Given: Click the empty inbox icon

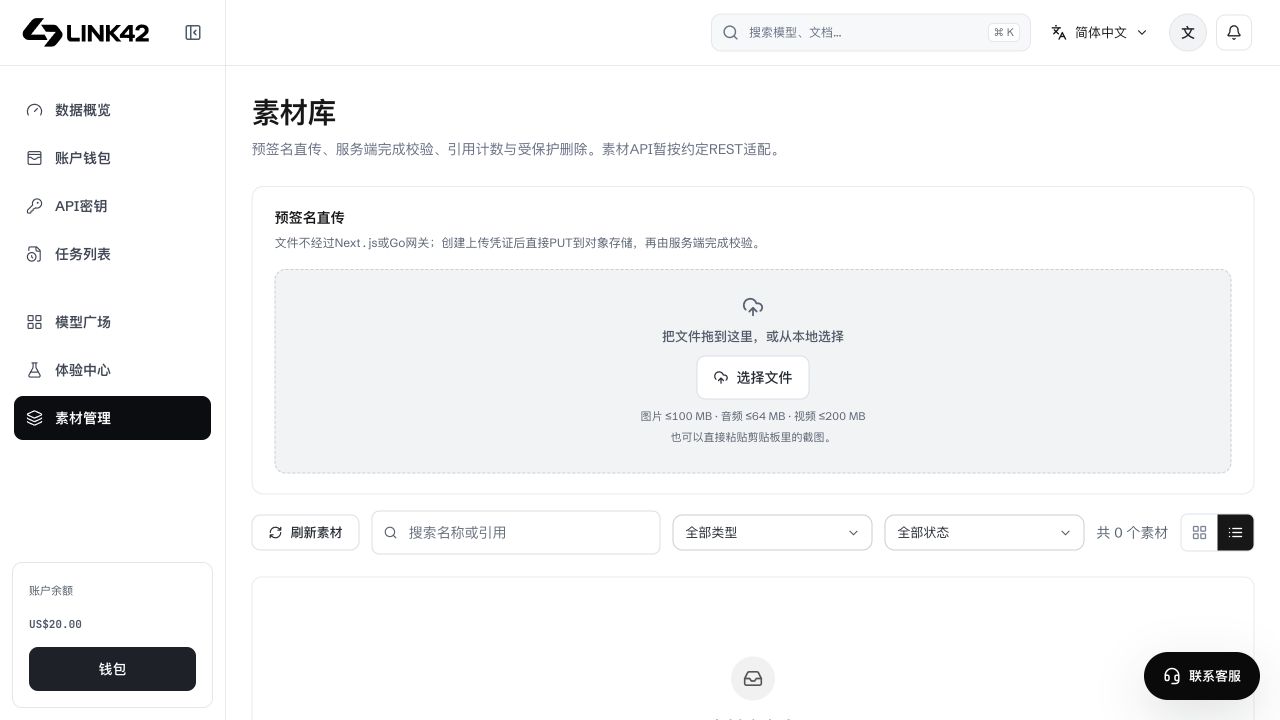Looking at the screenshot, I should [753, 678].
